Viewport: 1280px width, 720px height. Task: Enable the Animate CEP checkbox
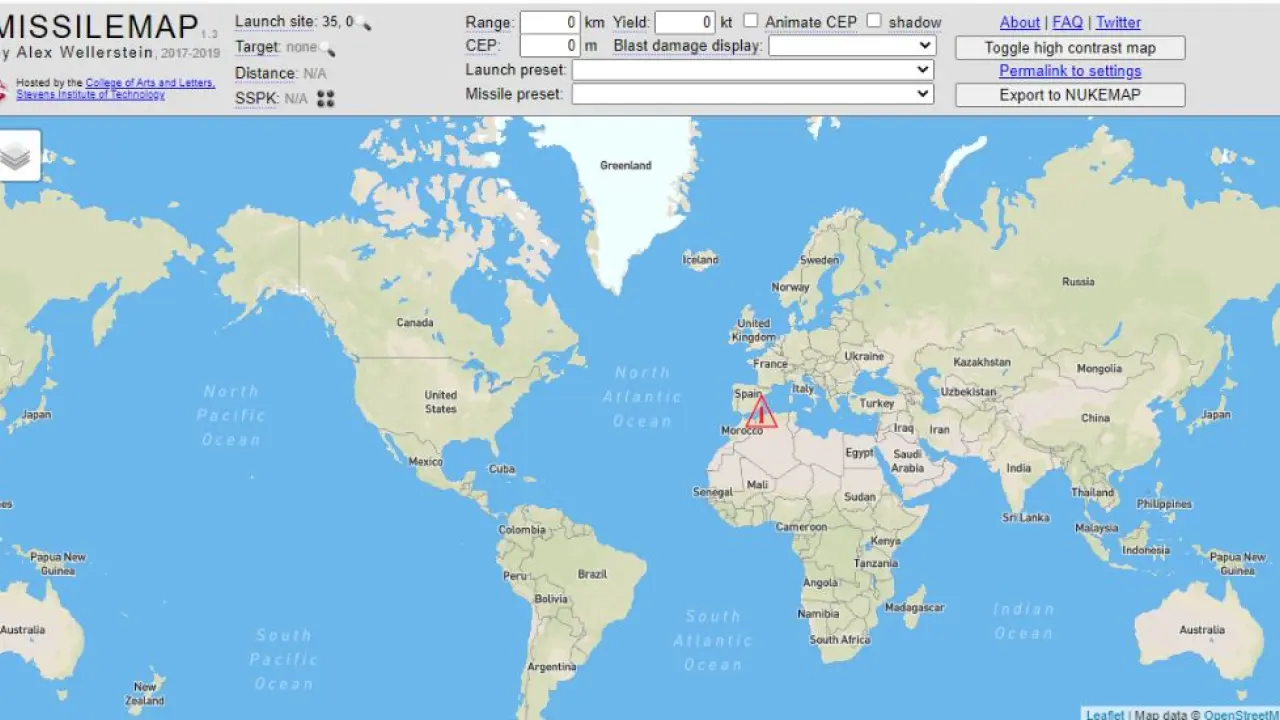(751, 21)
